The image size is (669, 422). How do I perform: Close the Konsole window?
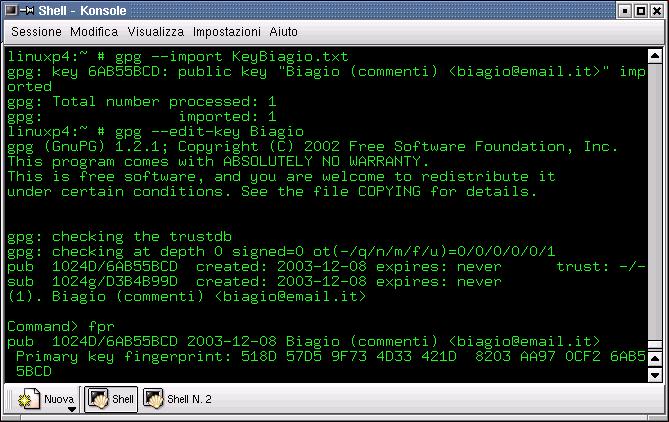pyautogui.click(x=658, y=10)
